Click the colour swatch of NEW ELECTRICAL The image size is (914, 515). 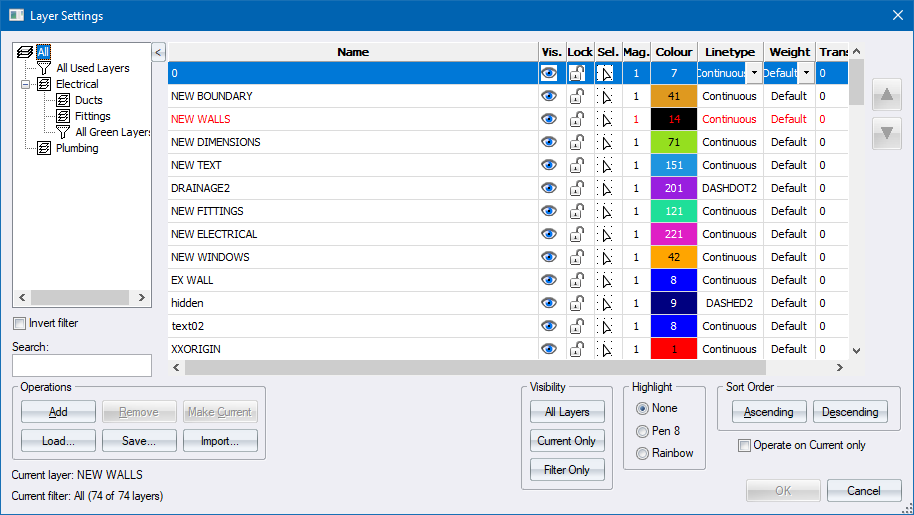(x=673, y=235)
